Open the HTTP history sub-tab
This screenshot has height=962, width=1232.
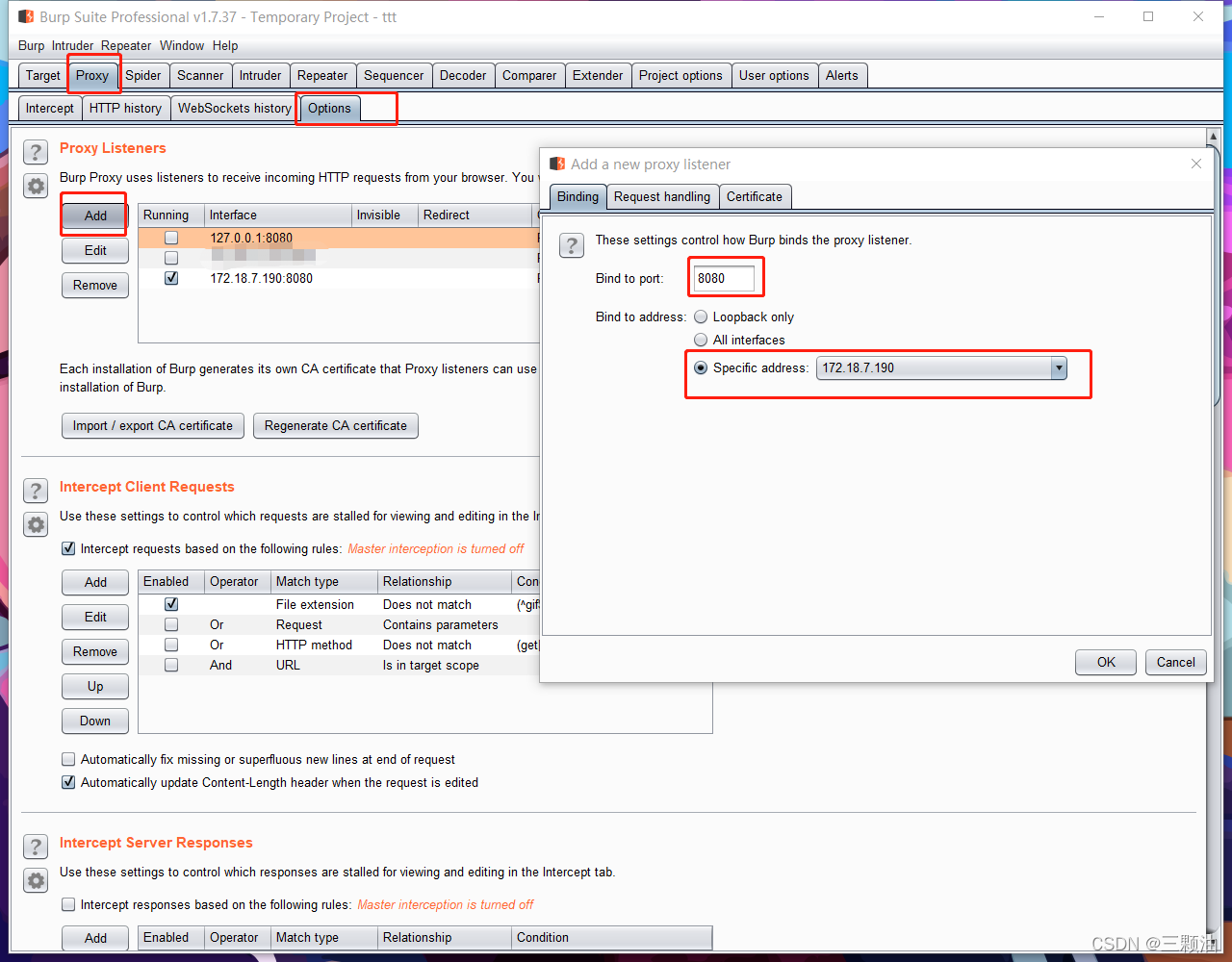tap(125, 108)
